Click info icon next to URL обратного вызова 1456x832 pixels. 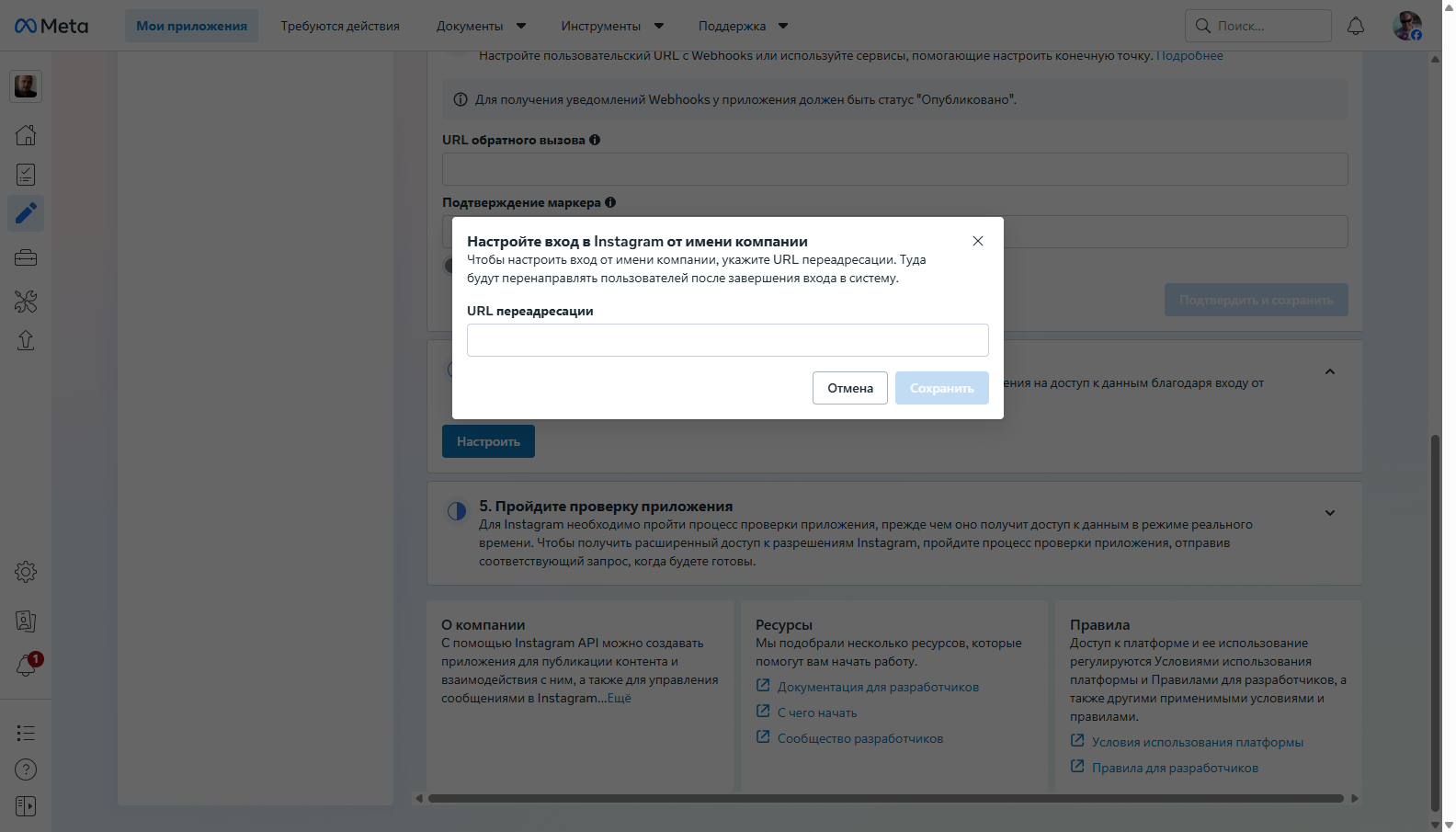point(595,140)
